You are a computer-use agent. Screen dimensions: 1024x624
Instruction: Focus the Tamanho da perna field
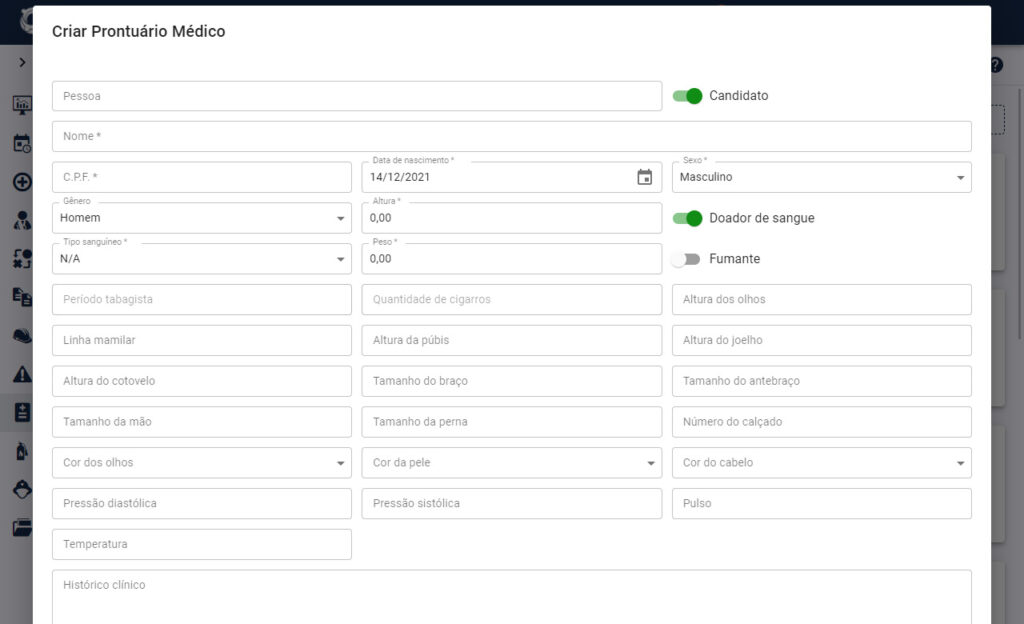click(511, 422)
